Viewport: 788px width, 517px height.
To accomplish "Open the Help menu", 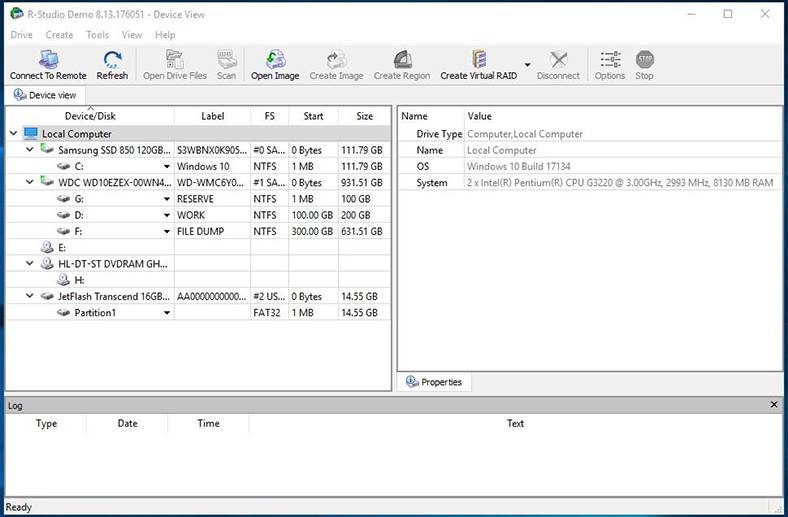I will pyautogui.click(x=165, y=35).
